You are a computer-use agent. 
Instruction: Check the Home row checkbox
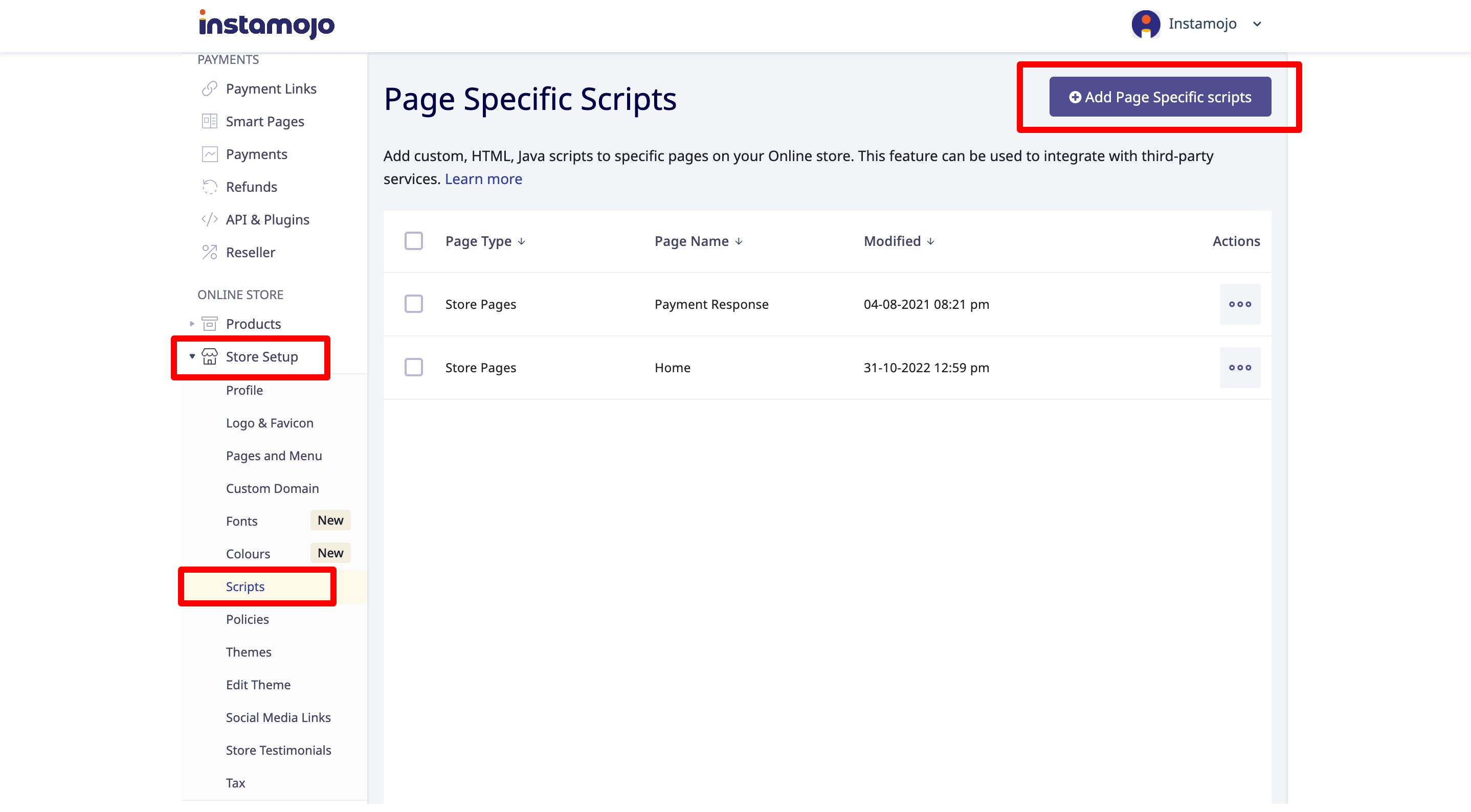(413, 368)
